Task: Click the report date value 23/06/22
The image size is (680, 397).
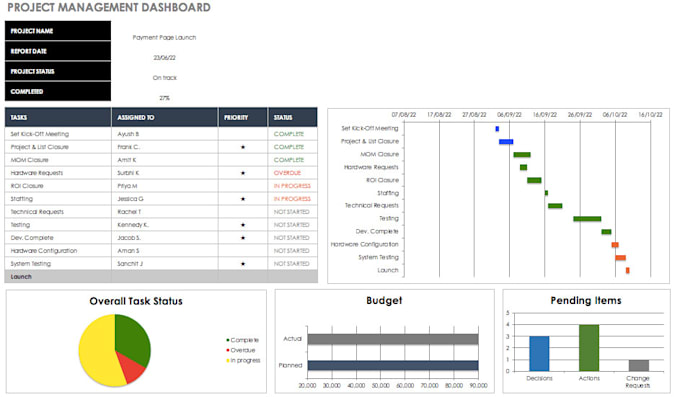Action: [x=164, y=58]
